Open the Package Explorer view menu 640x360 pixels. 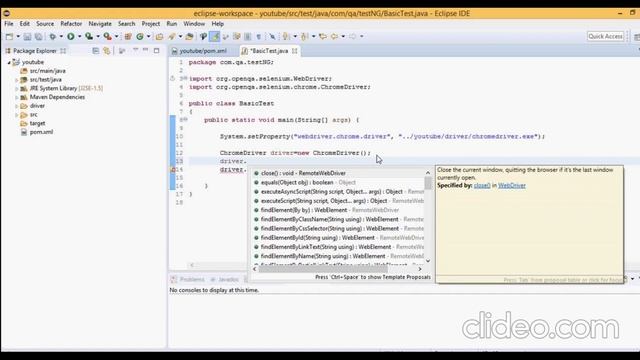click(x=135, y=51)
